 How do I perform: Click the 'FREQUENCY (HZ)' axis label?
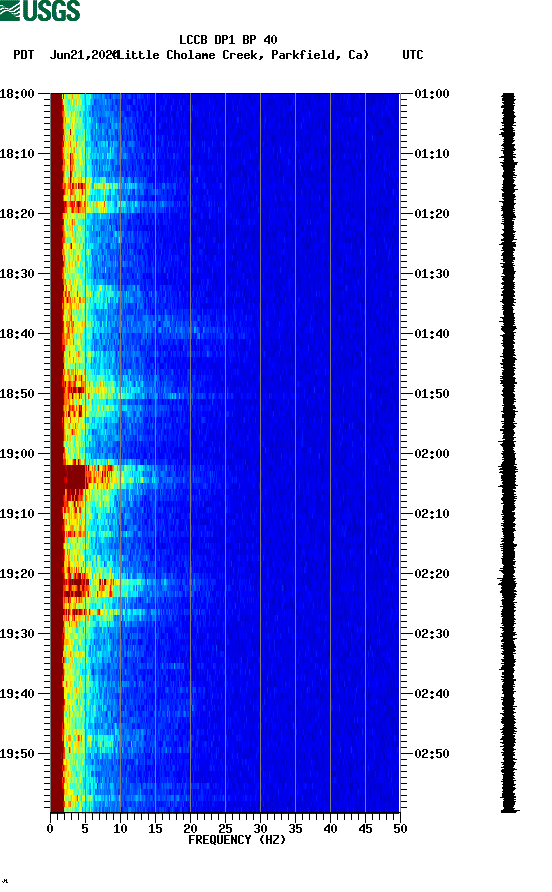point(237,840)
